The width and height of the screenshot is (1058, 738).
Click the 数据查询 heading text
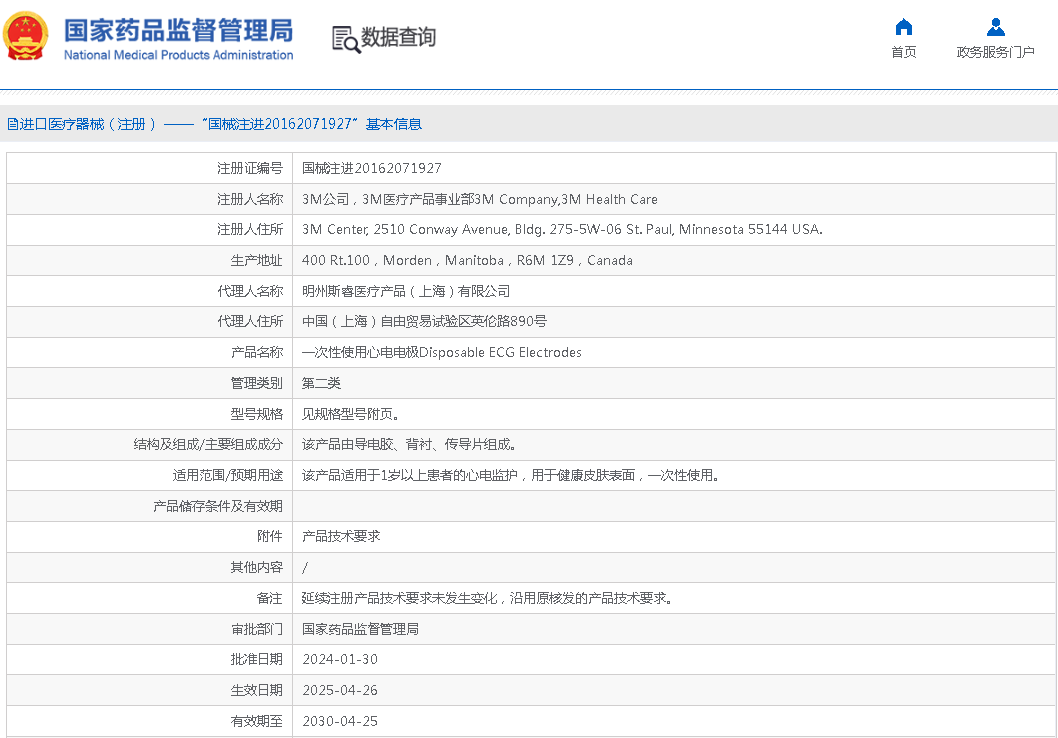(398, 38)
